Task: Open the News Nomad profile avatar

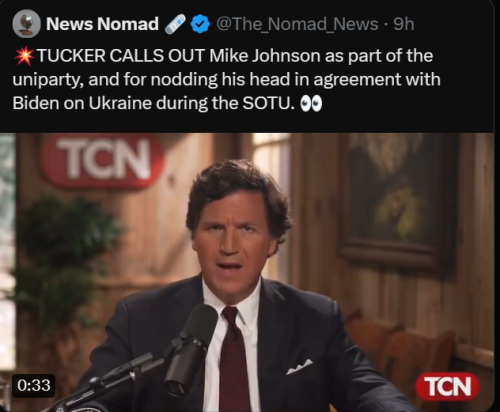Action: tap(26, 24)
